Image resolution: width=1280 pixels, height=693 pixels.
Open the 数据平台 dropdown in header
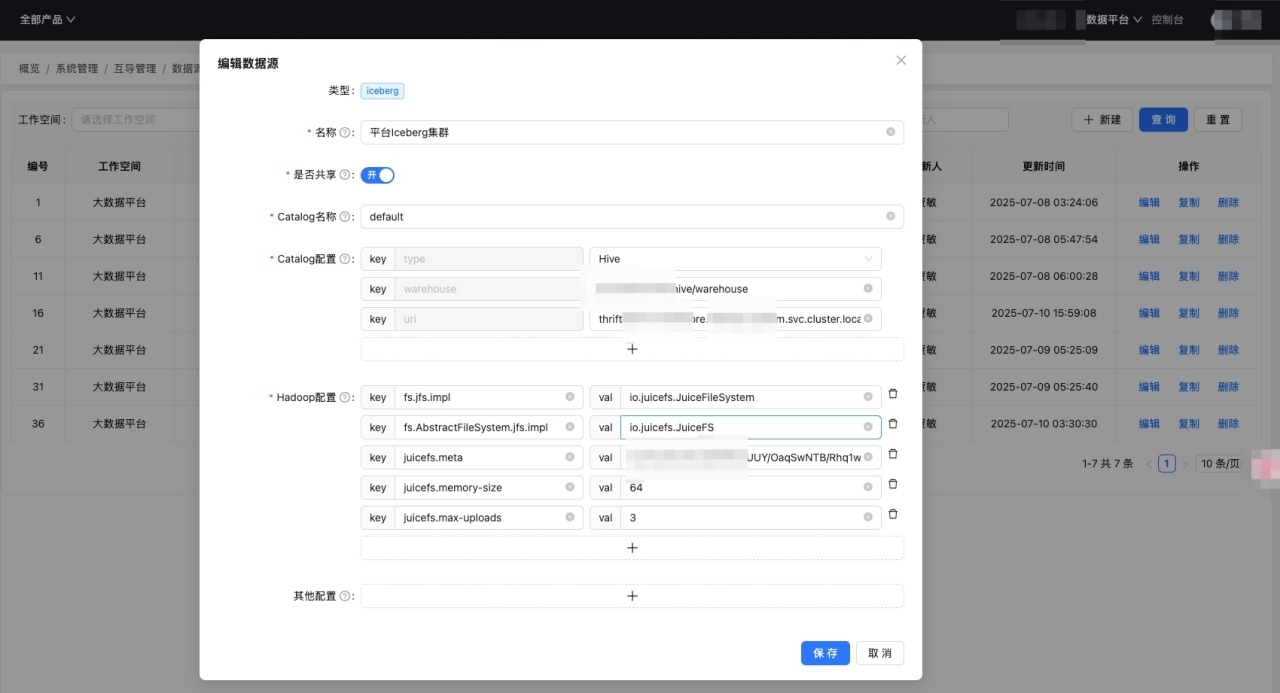point(1113,19)
